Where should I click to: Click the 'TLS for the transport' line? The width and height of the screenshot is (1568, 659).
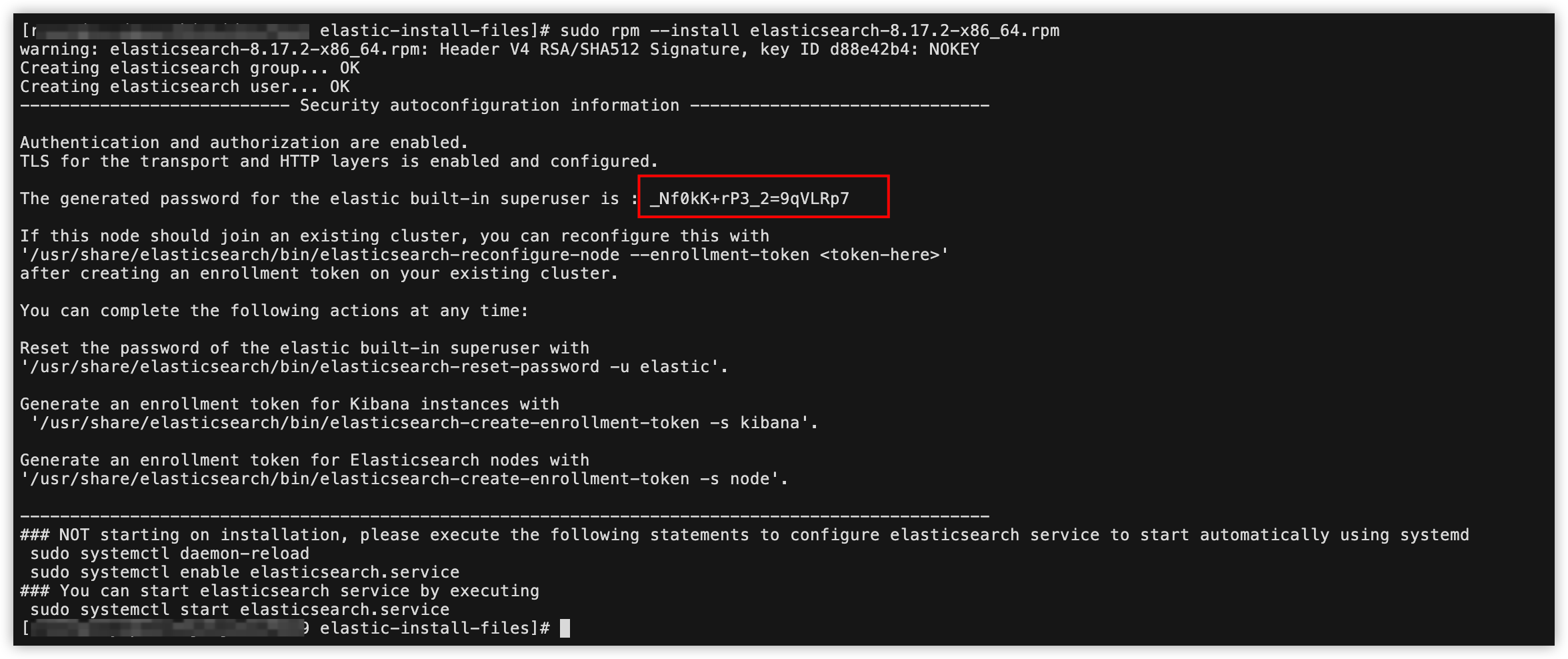click(x=339, y=161)
